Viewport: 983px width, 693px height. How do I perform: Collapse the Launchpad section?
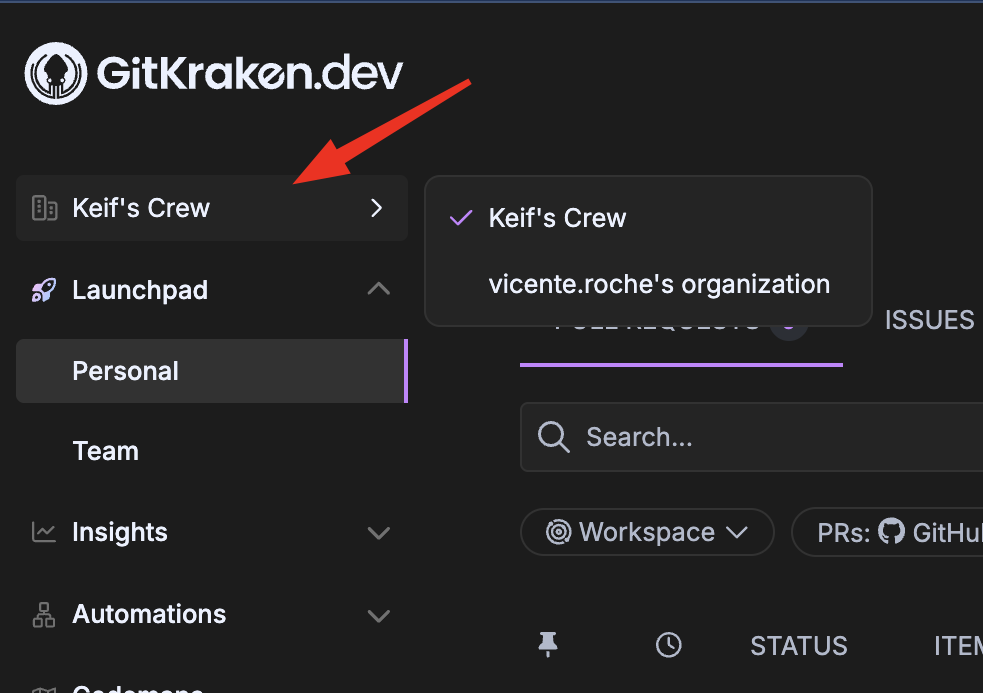click(x=379, y=289)
